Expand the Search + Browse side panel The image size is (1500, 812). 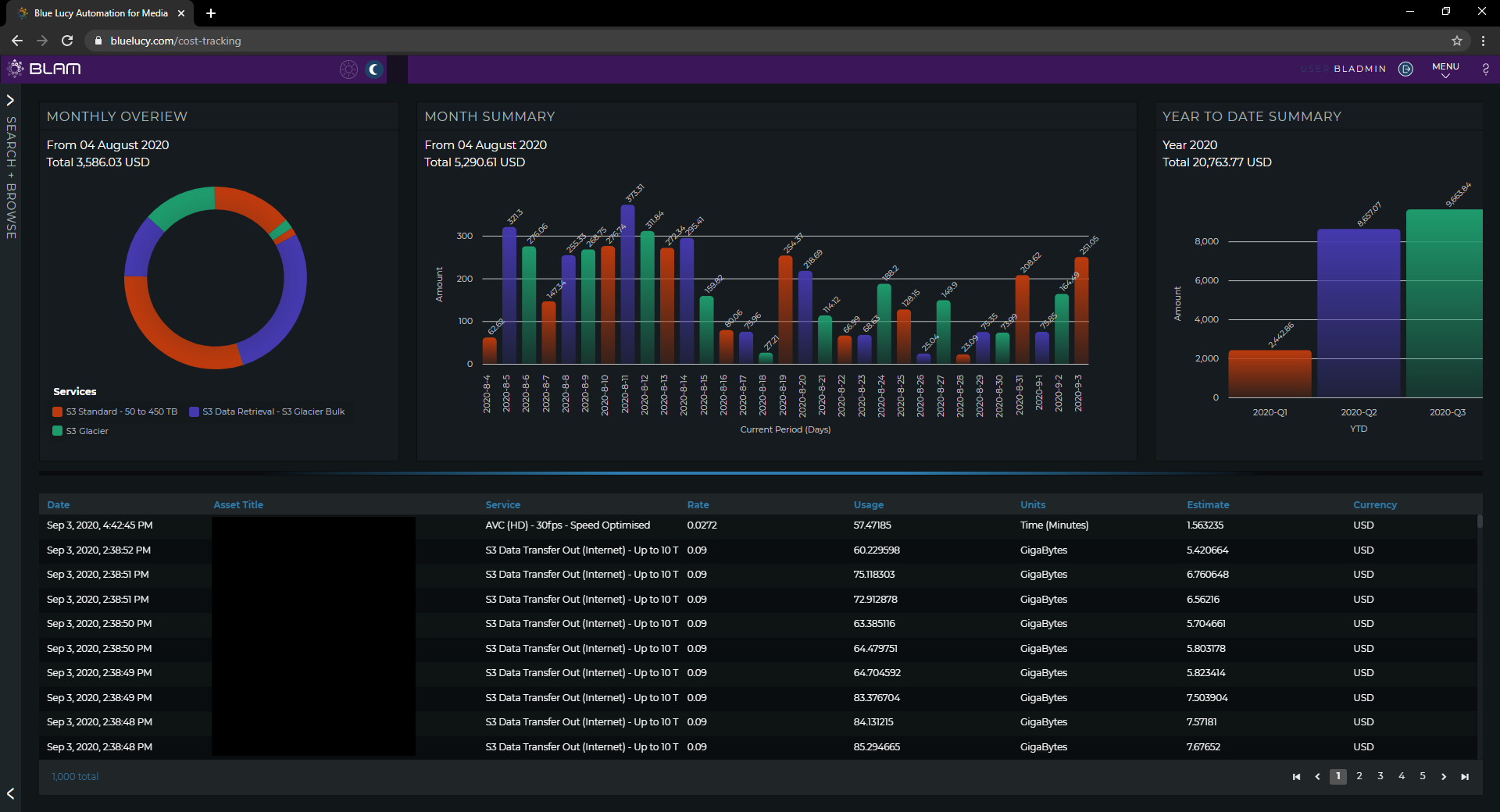10,100
